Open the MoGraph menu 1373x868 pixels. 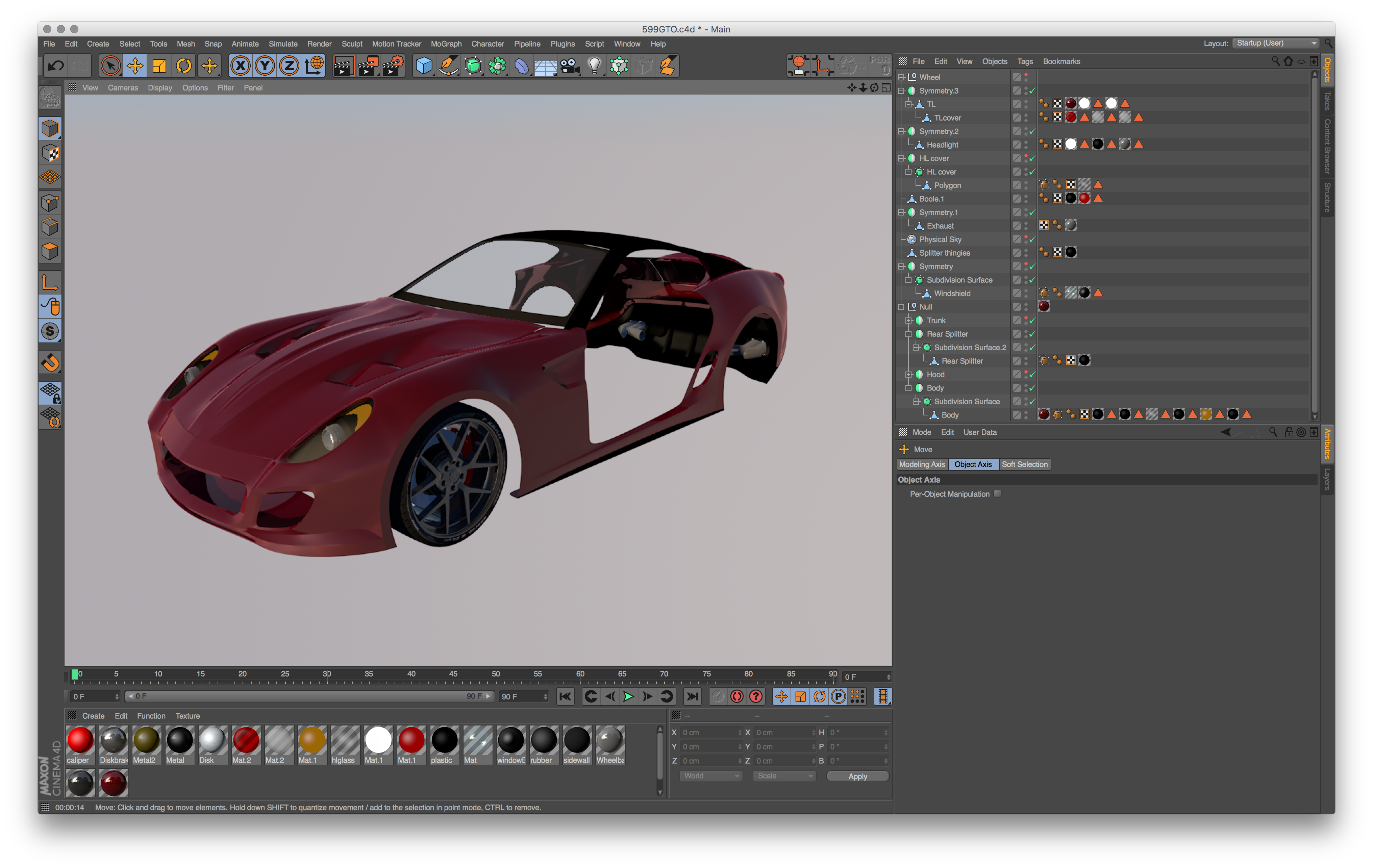446,44
